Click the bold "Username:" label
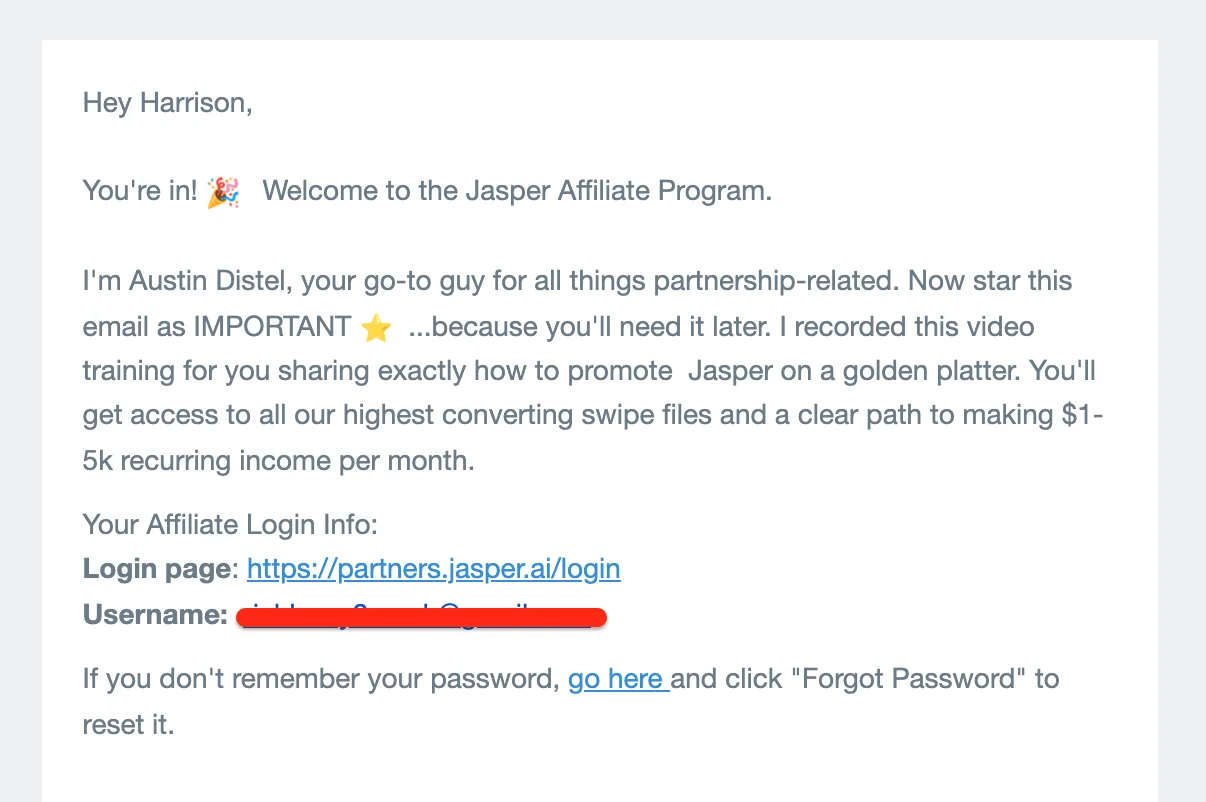This screenshot has height=802, width=1206. pyautogui.click(x=155, y=615)
